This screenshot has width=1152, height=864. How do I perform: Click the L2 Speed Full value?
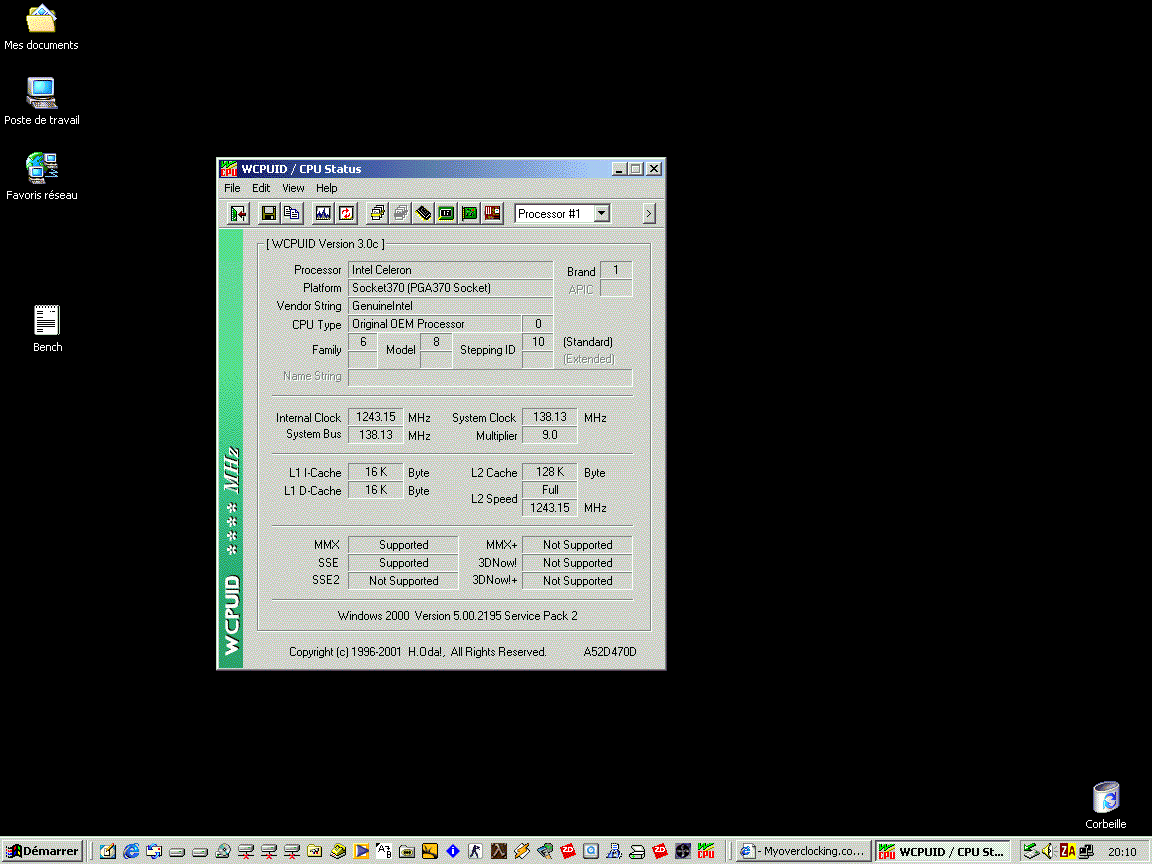[550, 490]
